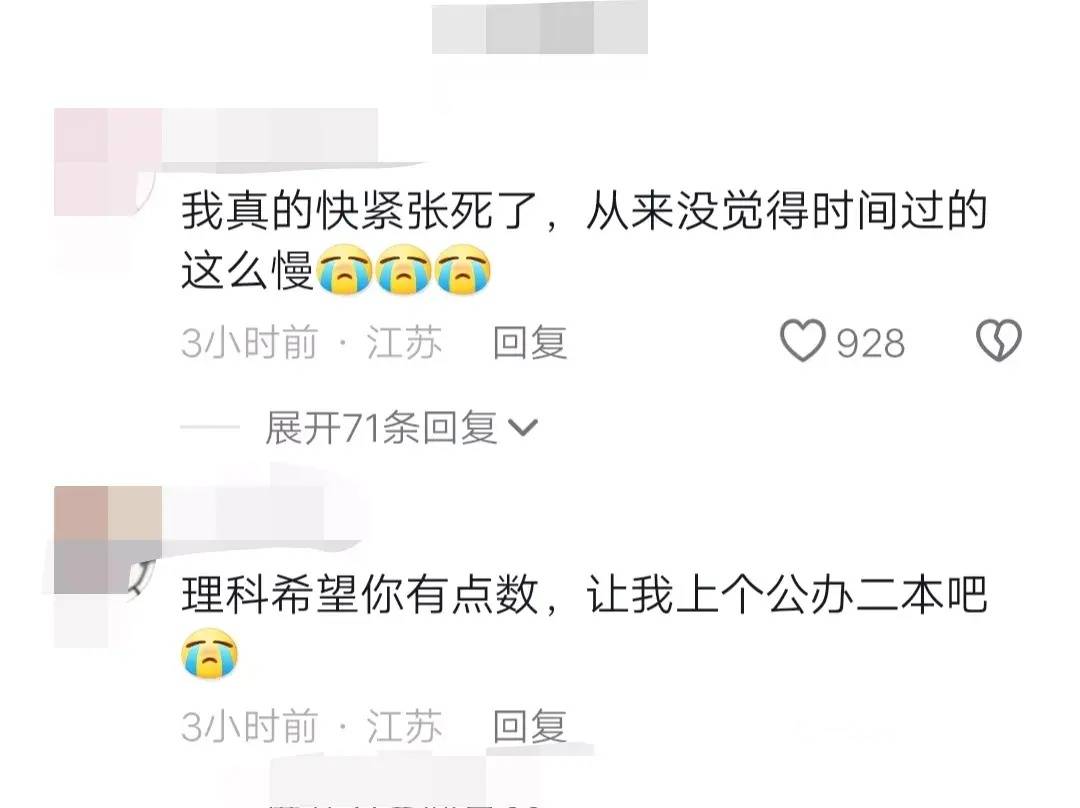Select the 让我上个公办二本吧 comment text
Screen dimensions: 1080x808
(x=787, y=595)
